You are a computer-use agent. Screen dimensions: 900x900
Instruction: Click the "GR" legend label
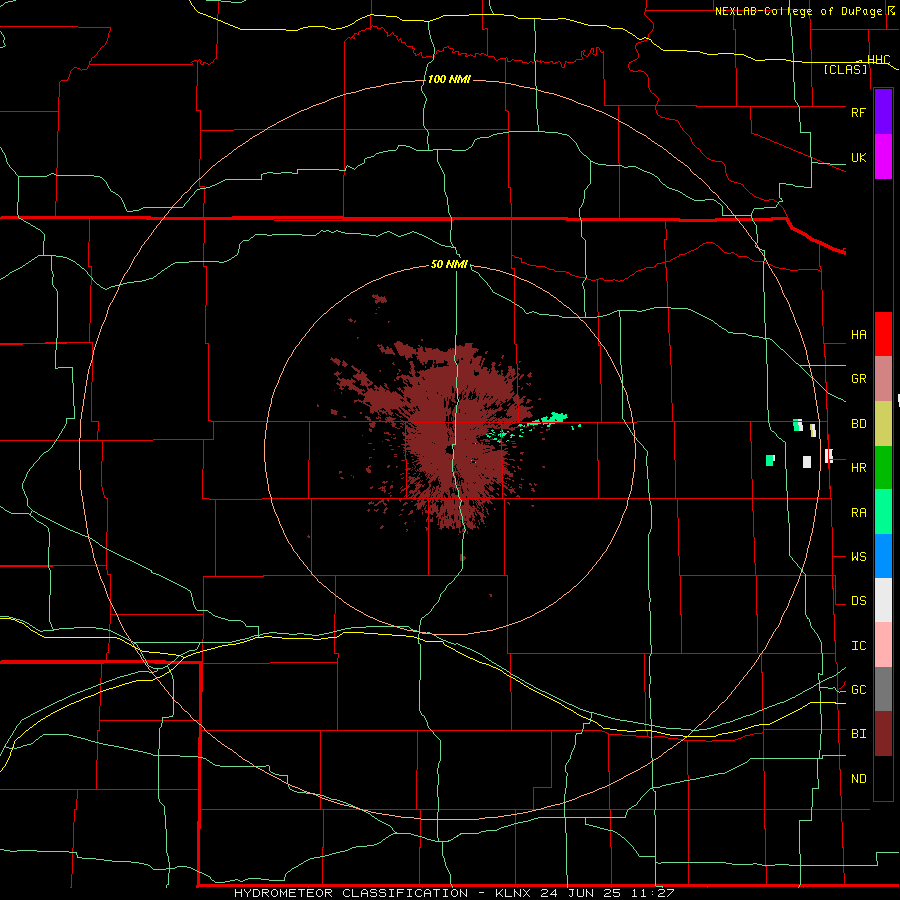point(858,379)
